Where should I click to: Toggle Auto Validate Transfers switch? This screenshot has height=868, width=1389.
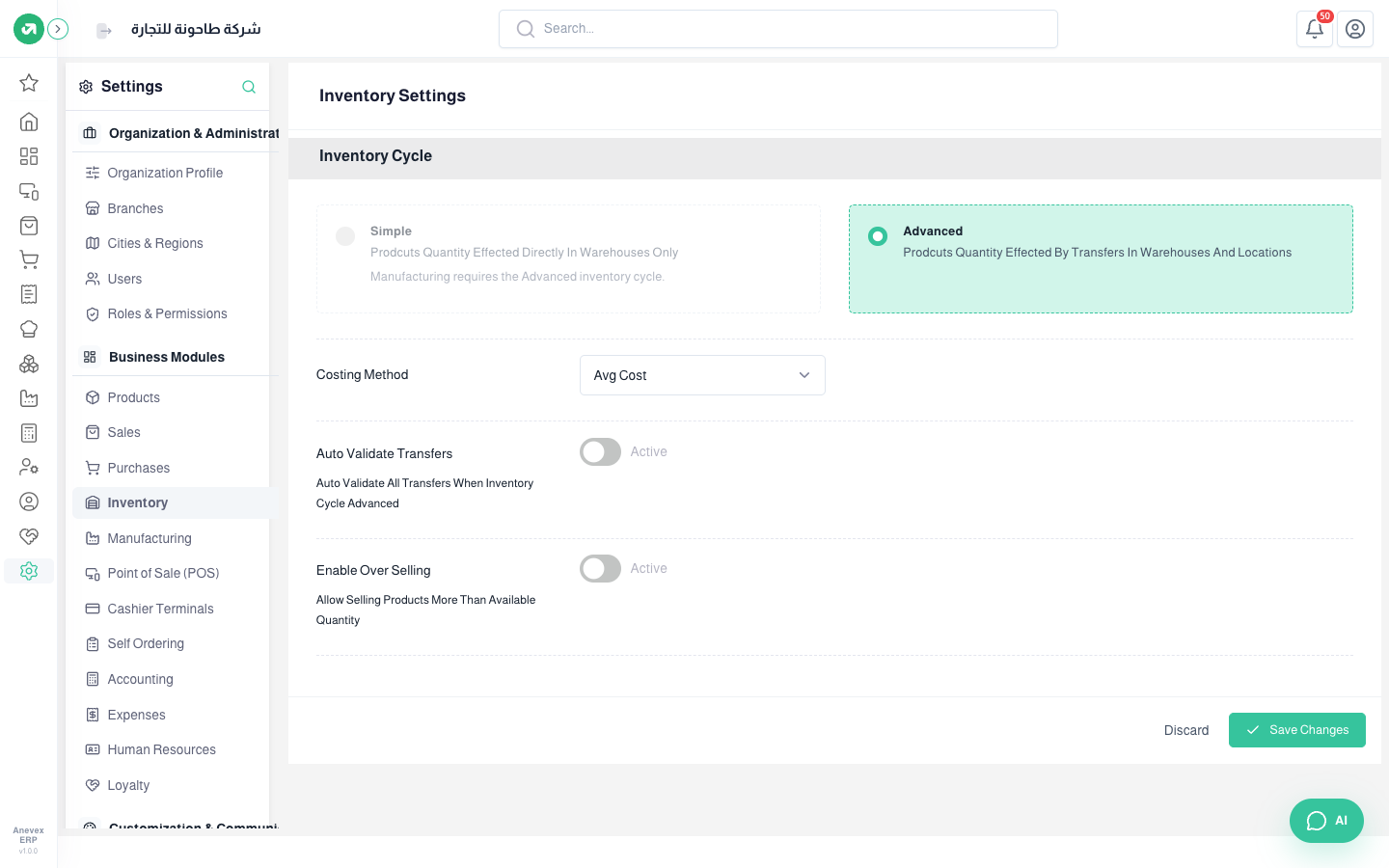tap(600, 451)
